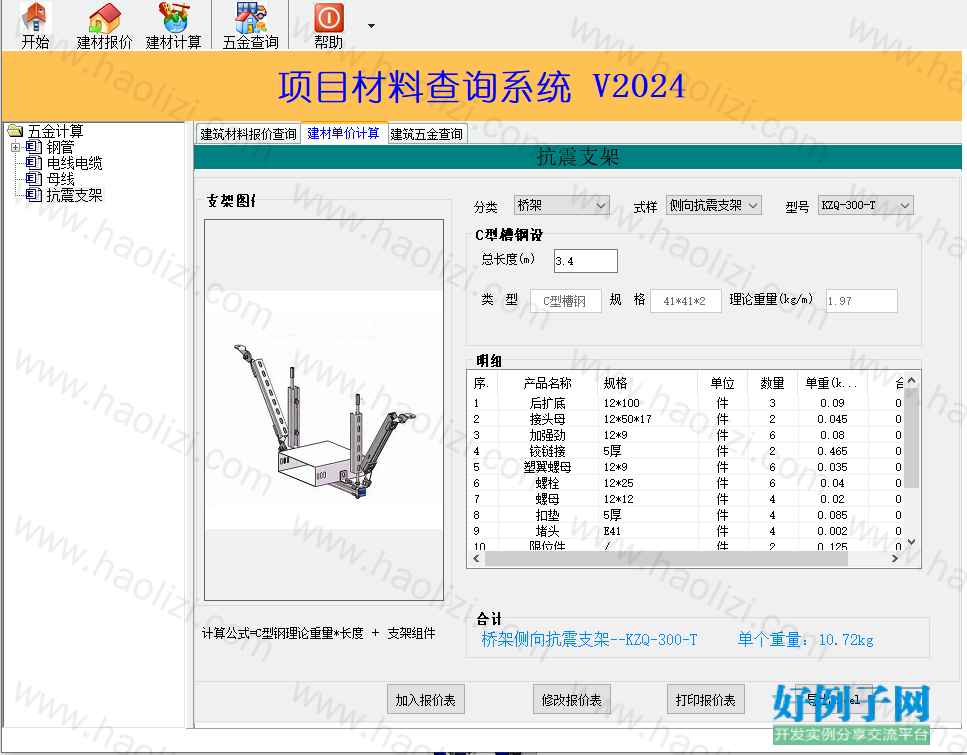The height and width of the screenshot is (755, 967).
Task: Select the 铰链接 row
Action: (x=686, y=451)
